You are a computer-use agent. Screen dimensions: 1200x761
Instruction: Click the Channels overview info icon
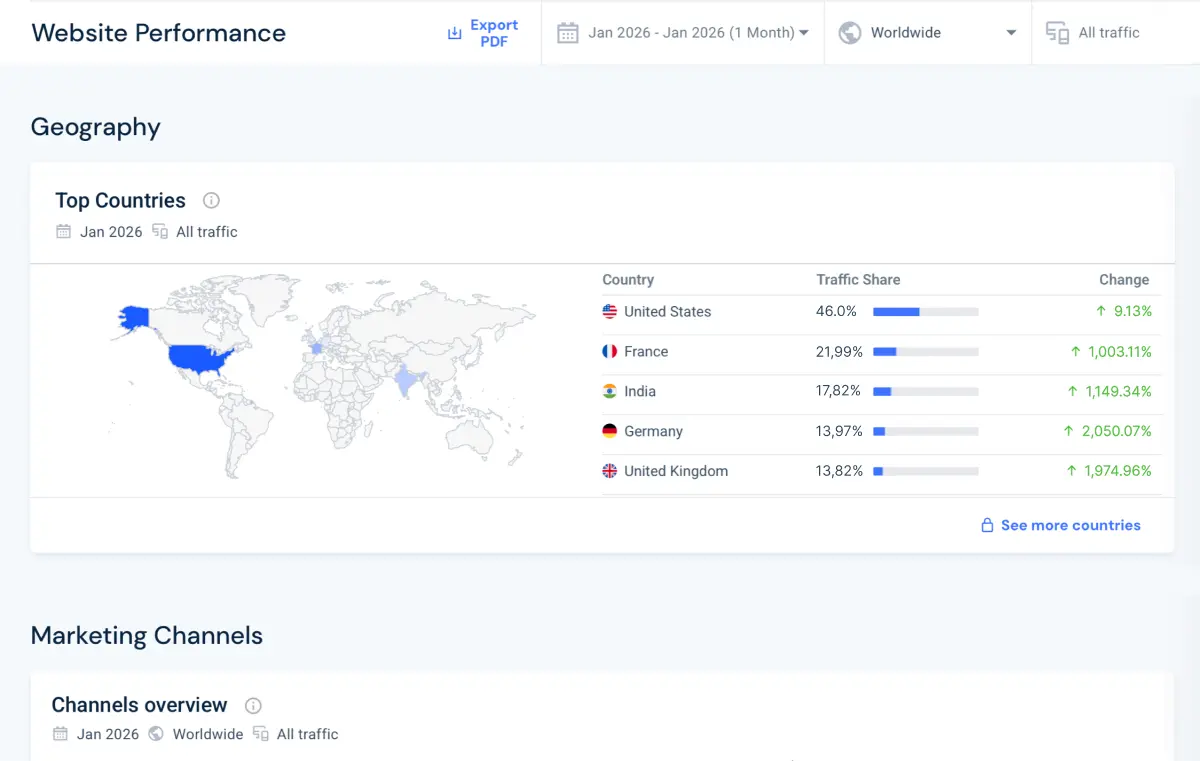point(253,705)
